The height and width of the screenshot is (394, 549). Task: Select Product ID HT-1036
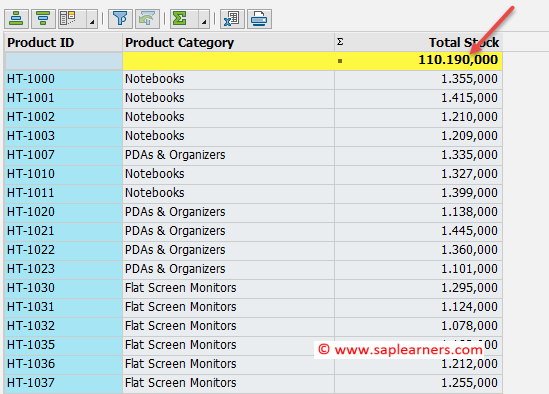click(x=63, y=364)
